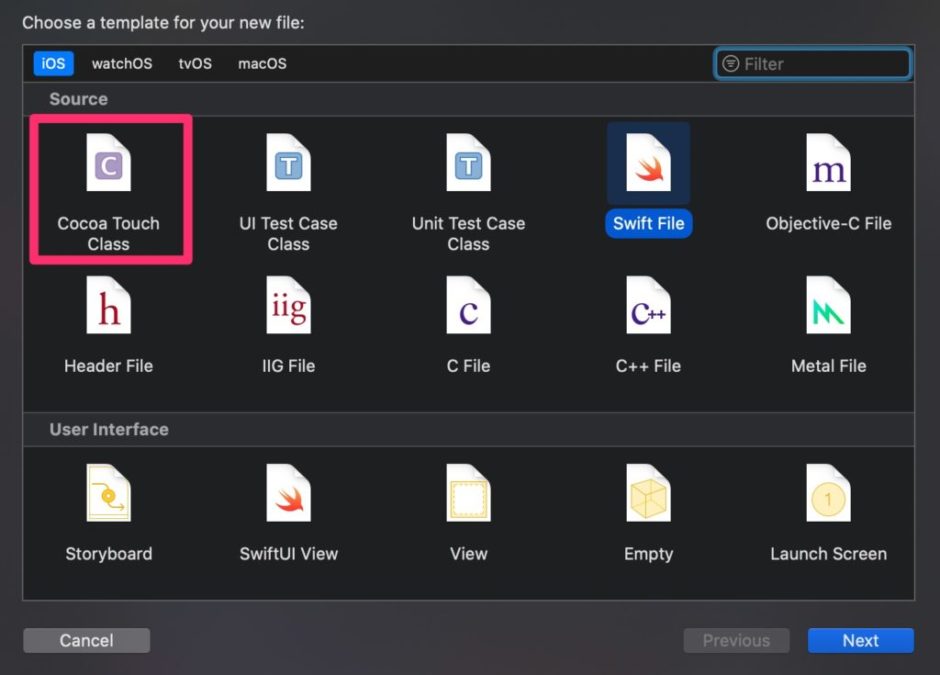Select the Metal File template
This screenshot has width=940, height=675.
click(828, 308)
